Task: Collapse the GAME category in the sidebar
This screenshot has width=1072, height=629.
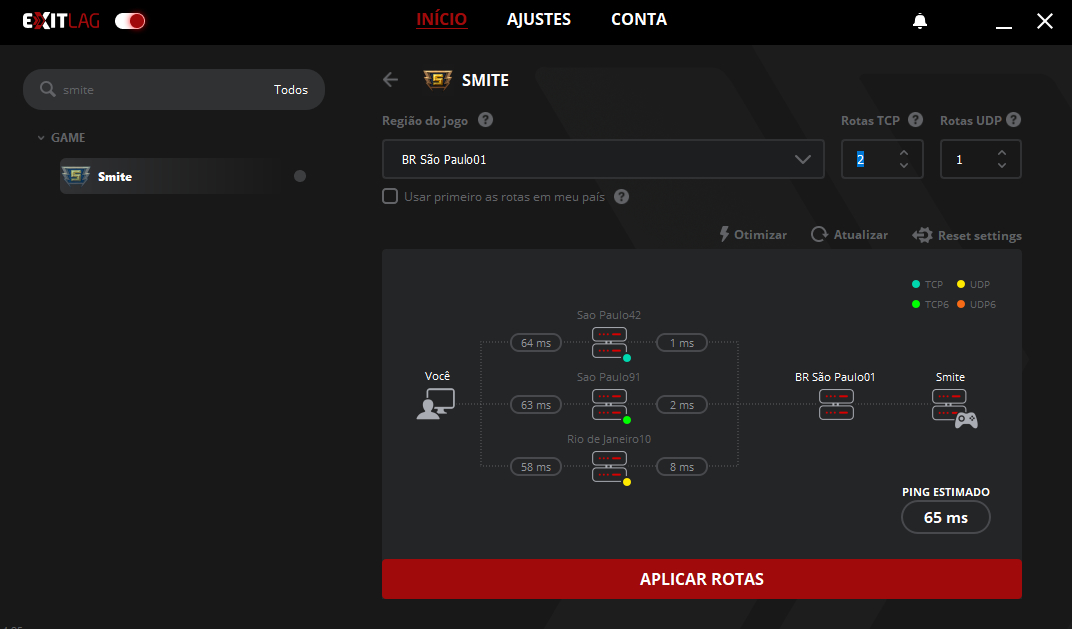Action: 41,138
